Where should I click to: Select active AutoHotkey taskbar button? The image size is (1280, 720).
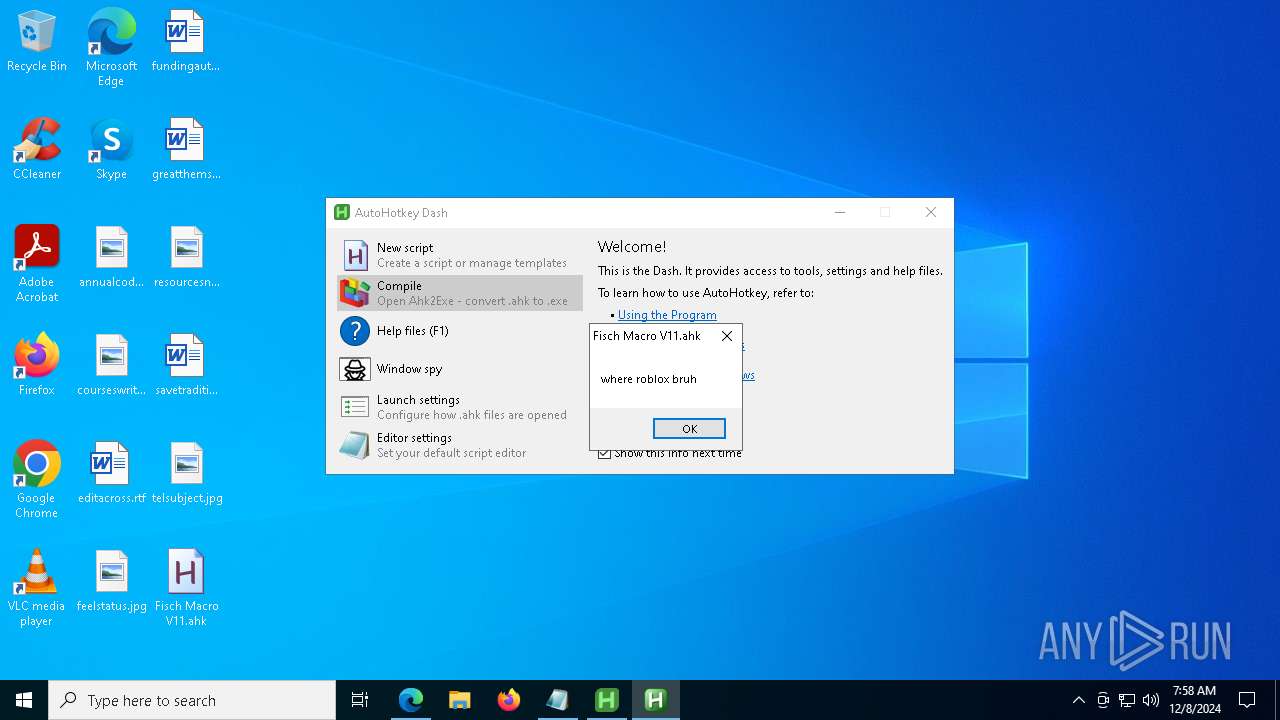tap(656, 700)
